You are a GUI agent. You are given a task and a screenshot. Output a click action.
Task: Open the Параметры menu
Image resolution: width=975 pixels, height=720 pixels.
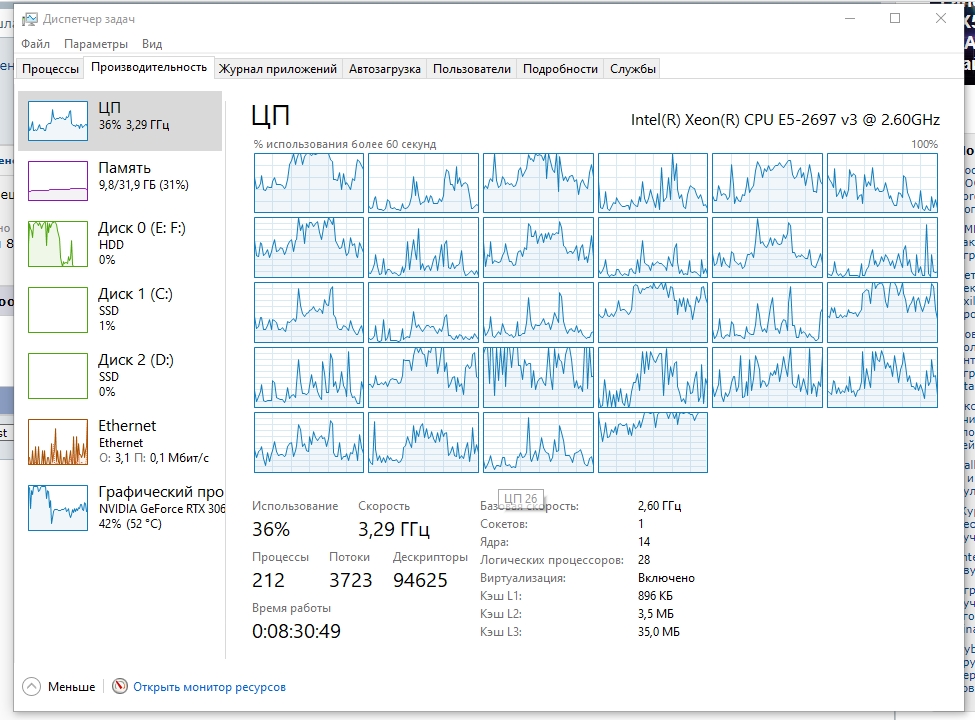click(96, 44)
